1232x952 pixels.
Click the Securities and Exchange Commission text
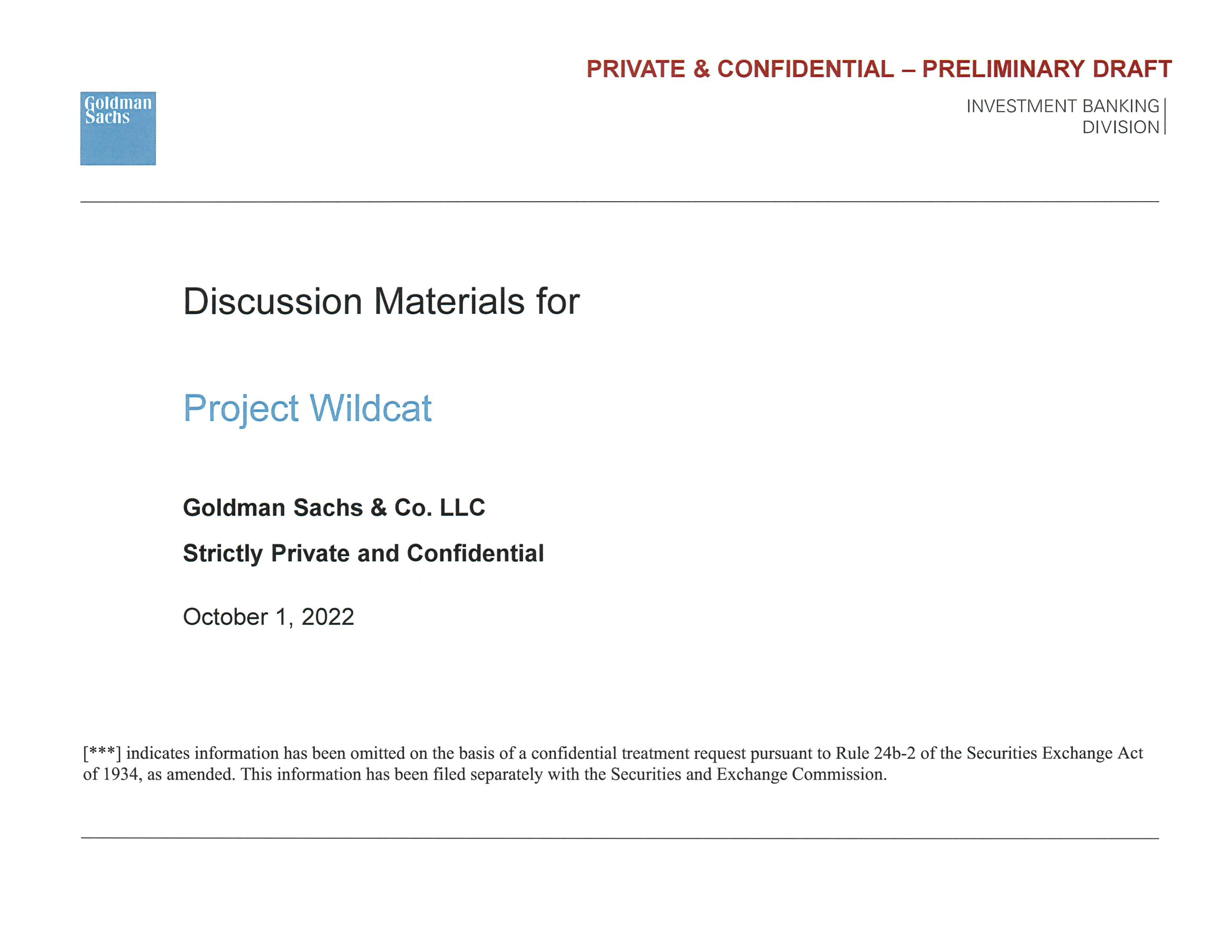[x=748, y=774]
